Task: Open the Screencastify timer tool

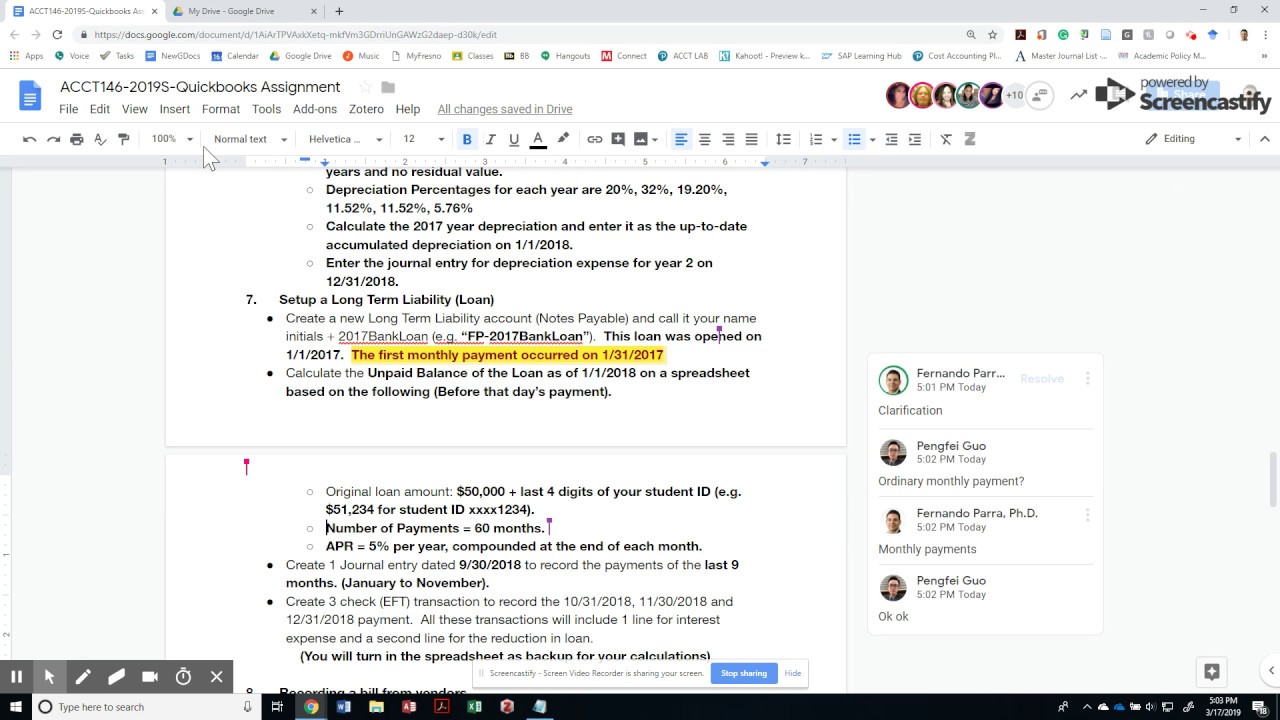Action: [x=183, y=677]
